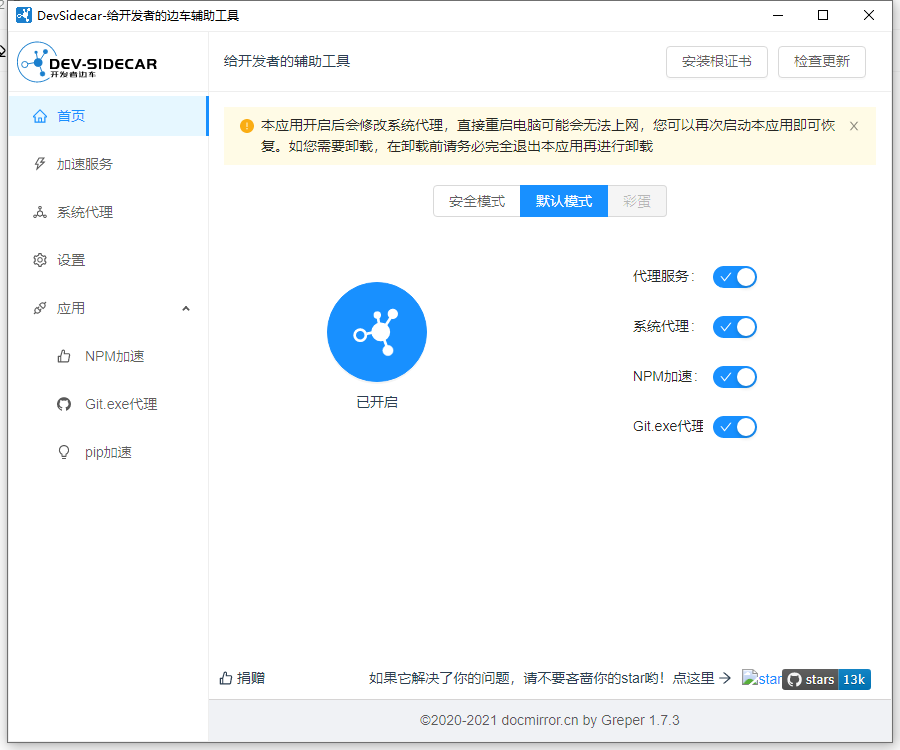The height and width of the screenshot is (750, 900).
Task: Select the 首页 home icon in sidebar
Action: pos(38,115)
